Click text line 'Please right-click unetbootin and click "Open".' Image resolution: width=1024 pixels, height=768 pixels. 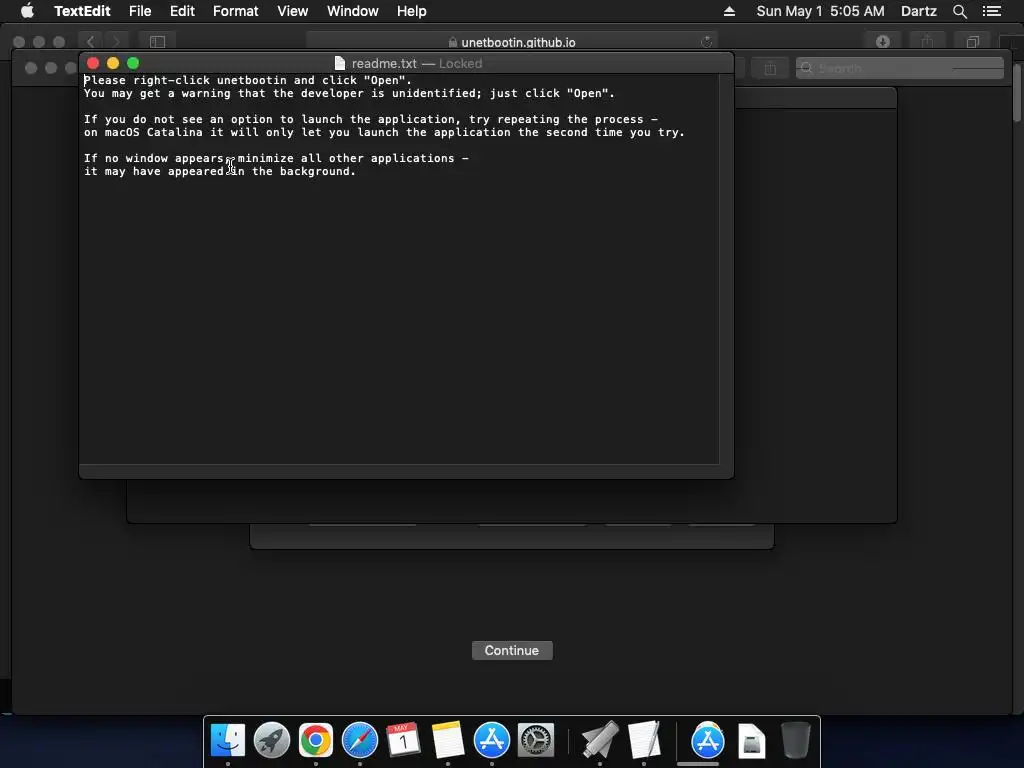[x=248, y=80]
